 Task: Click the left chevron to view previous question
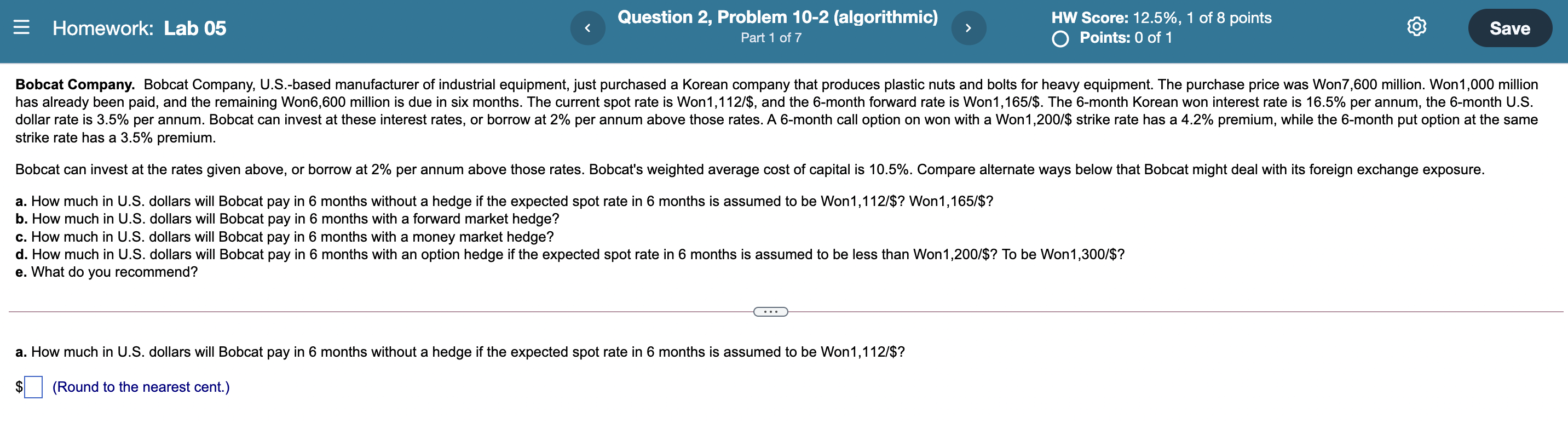[587, 27]
